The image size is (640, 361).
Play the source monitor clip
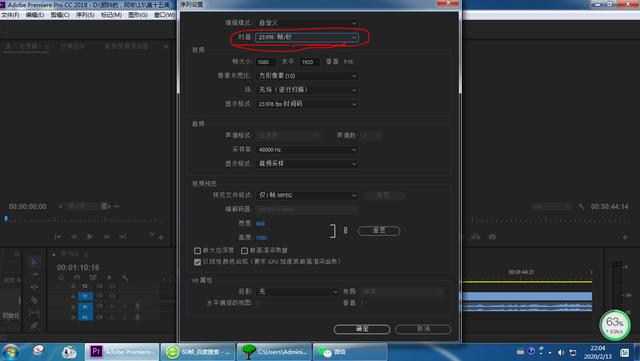point(90,236)
